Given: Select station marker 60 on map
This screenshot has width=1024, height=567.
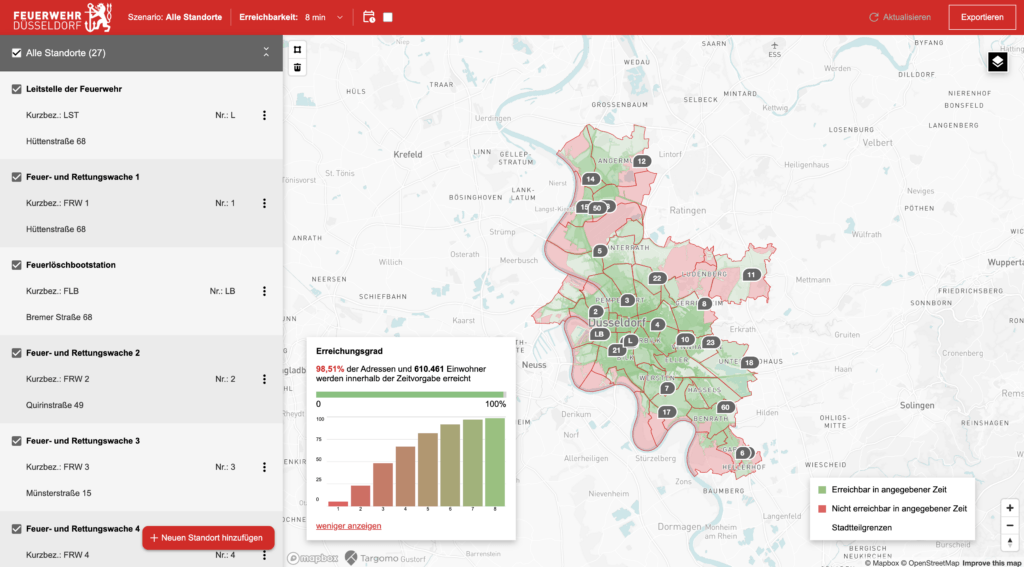Looking at the screenshot, I should [x=725, y=408].
